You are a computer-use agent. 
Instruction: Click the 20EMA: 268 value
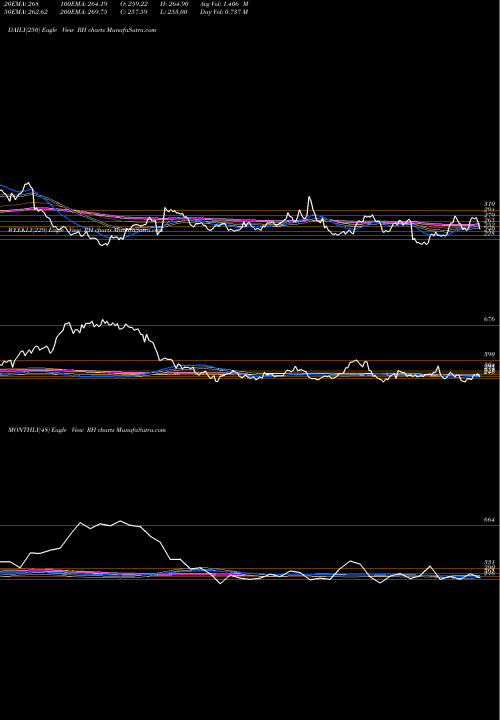coord(23,4)
